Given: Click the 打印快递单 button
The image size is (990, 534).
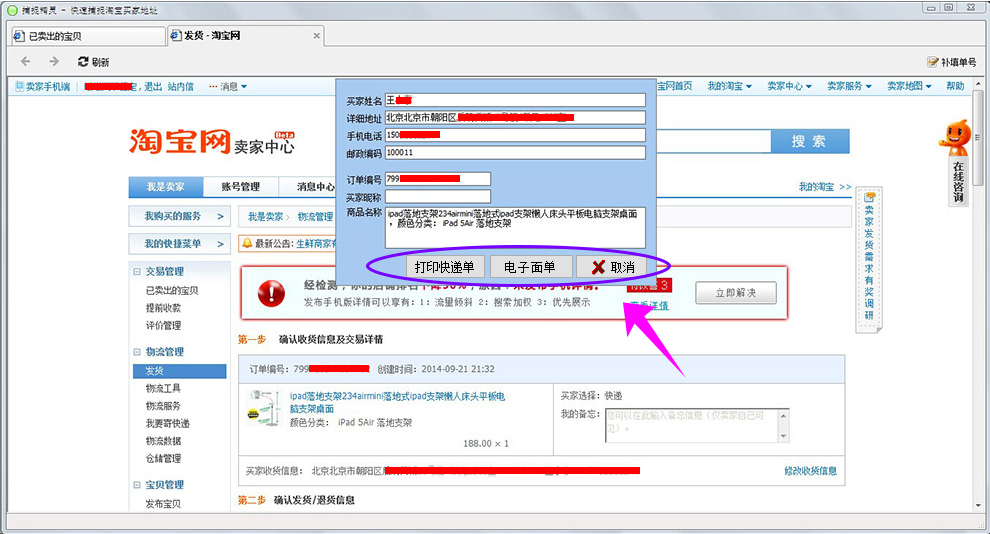Looking at the screenshot, I should click(x=444, y=267).
